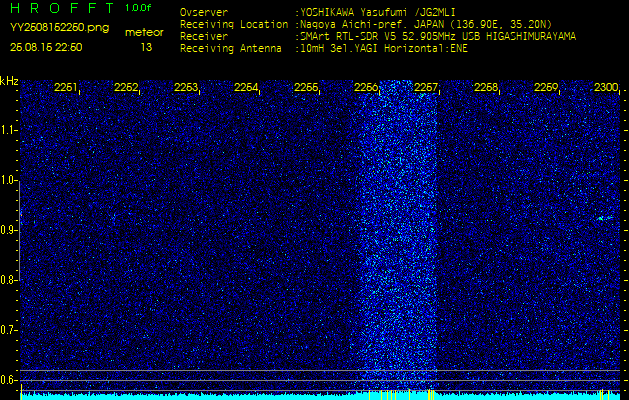629x400 pixels.
Task: Click the 2253 time marker
Action: 186,87
